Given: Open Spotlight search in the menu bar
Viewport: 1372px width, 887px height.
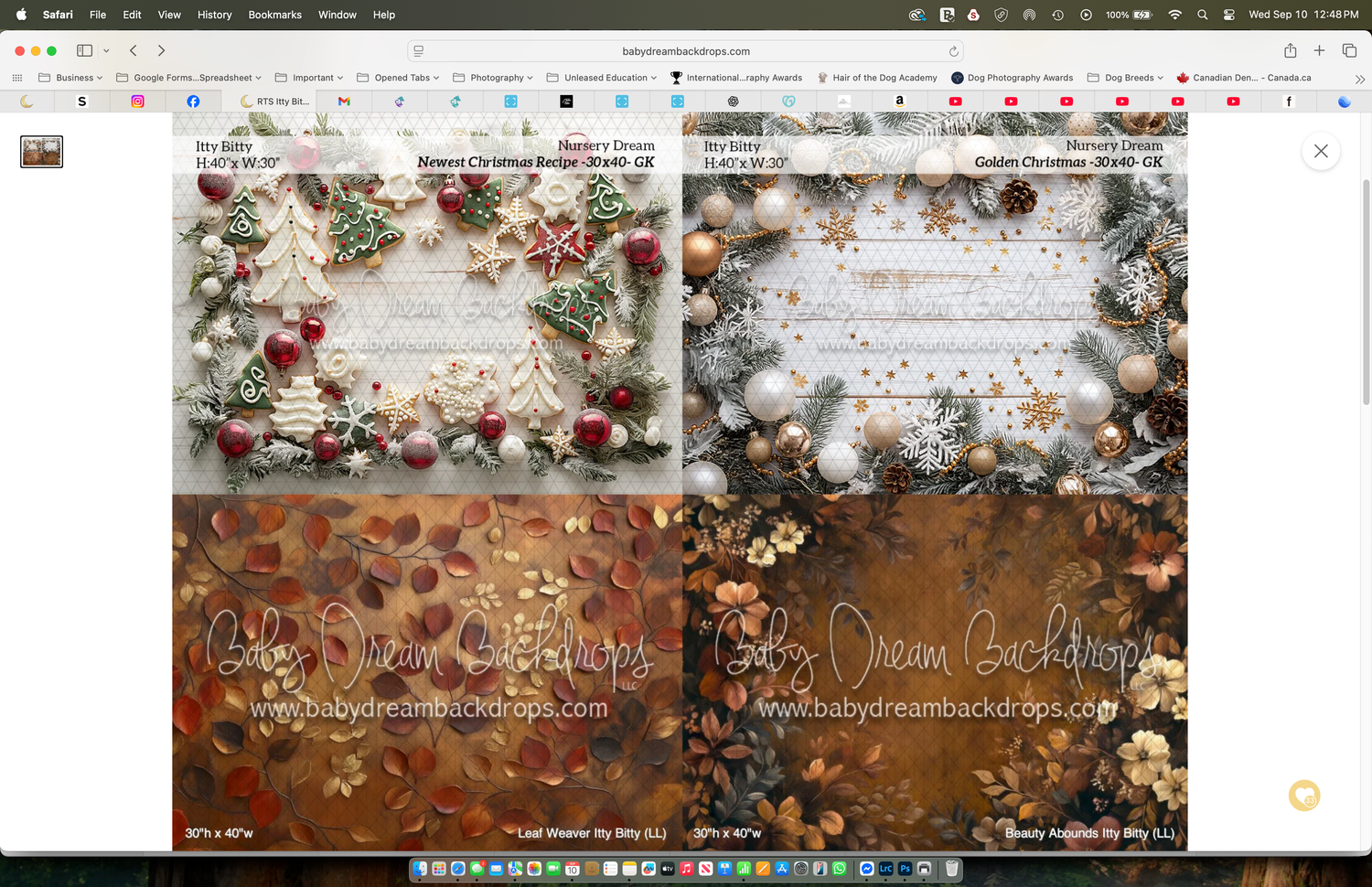Looking at the screenshot, I should [x=1202, y=15].
